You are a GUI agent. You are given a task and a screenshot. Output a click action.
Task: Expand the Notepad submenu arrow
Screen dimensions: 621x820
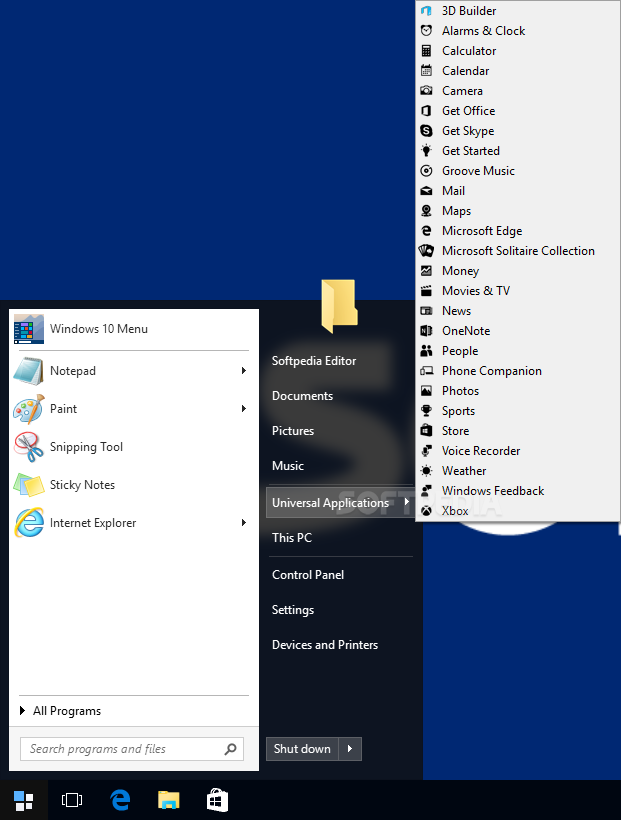(244, 371)
